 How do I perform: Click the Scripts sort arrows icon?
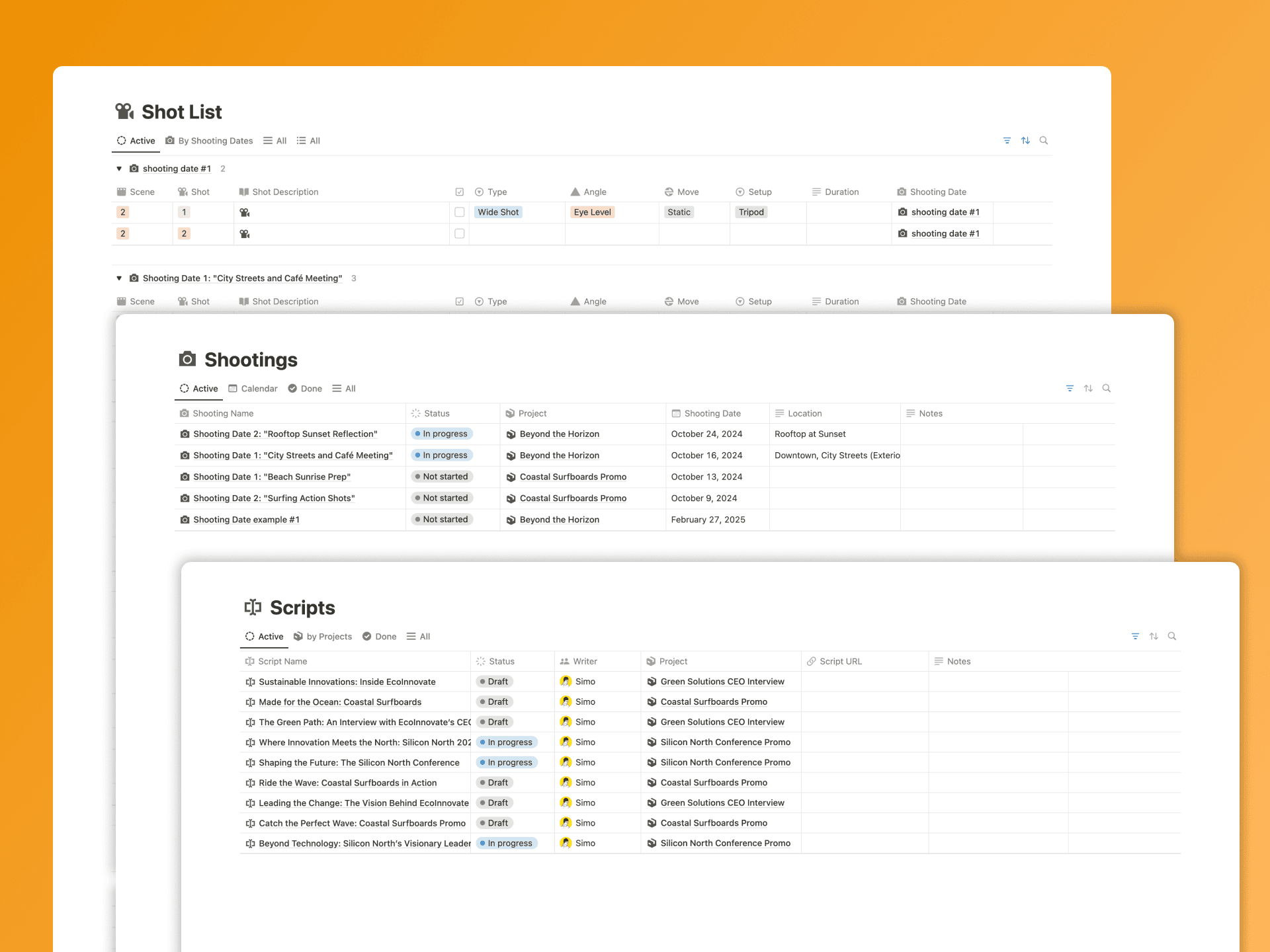coord(1154,637)
